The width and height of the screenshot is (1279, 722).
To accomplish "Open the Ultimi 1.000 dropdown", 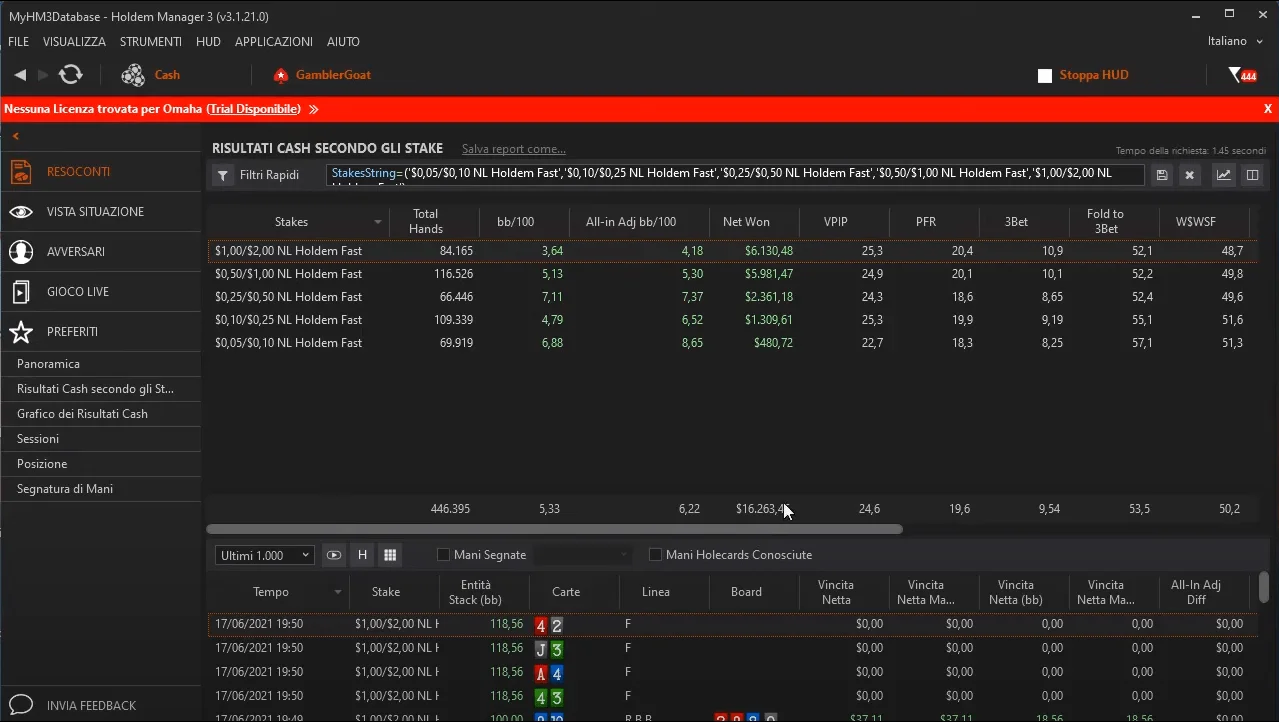I will tap(265, 555).
